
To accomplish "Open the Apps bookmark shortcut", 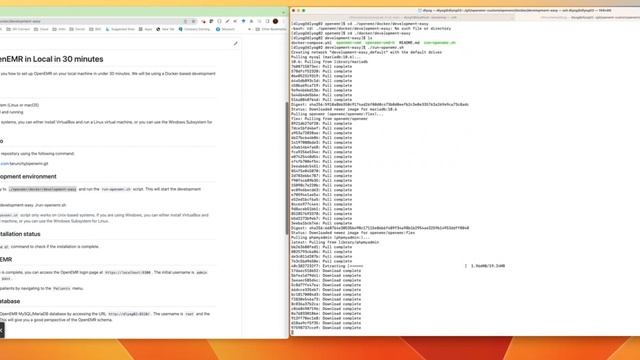I will coord(145,29).
